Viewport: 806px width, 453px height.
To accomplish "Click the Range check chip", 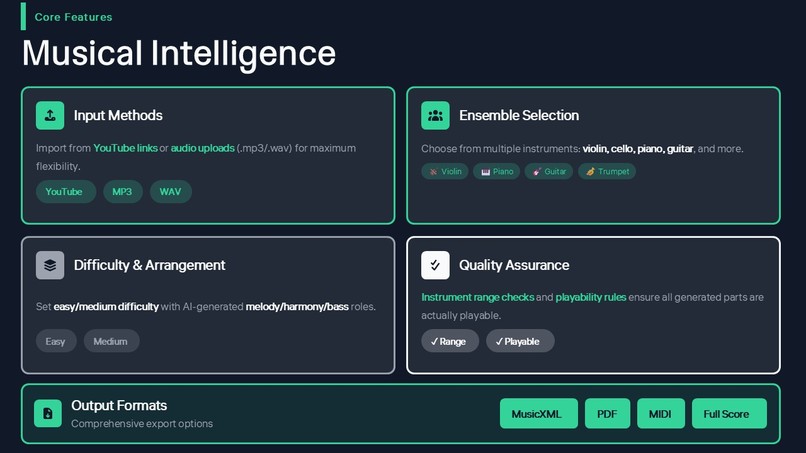I will click(x=450, y=341).
